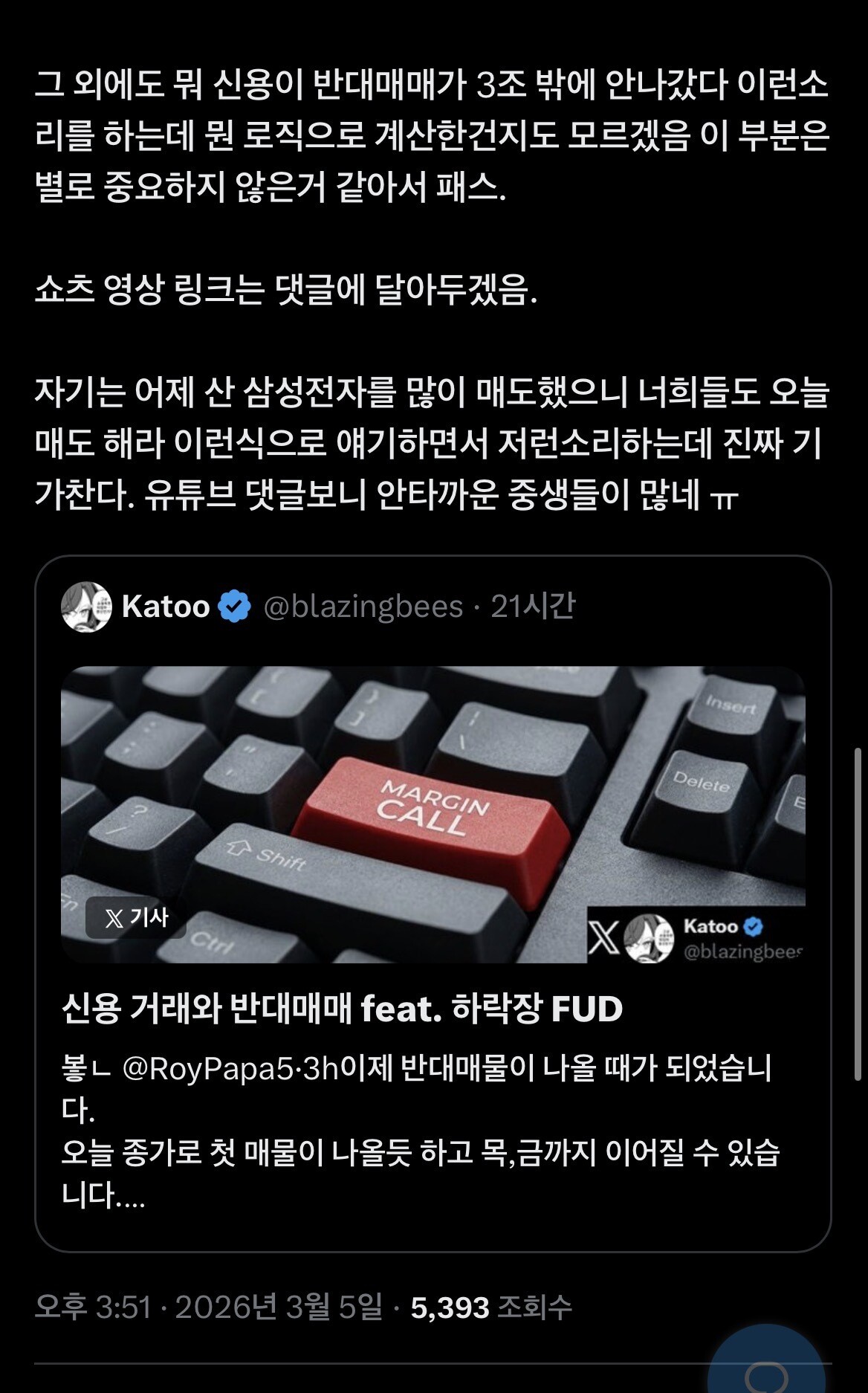Open the @blazingbees handle in quoted post

363,607
